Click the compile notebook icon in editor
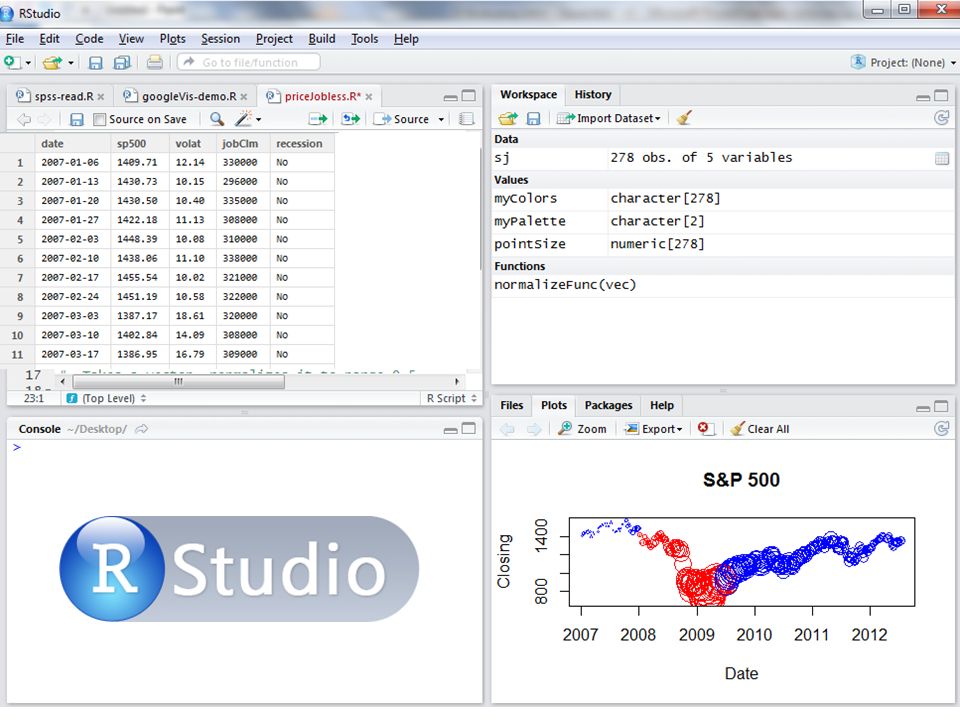 (467, 119)
